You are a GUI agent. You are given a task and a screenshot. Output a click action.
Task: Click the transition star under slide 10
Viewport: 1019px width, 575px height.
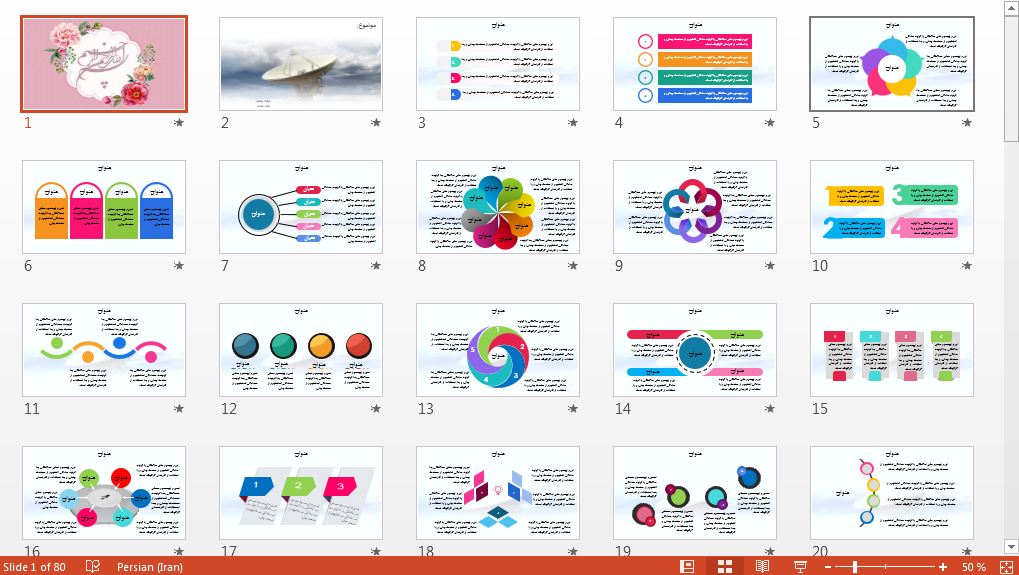tap(967, 266)
